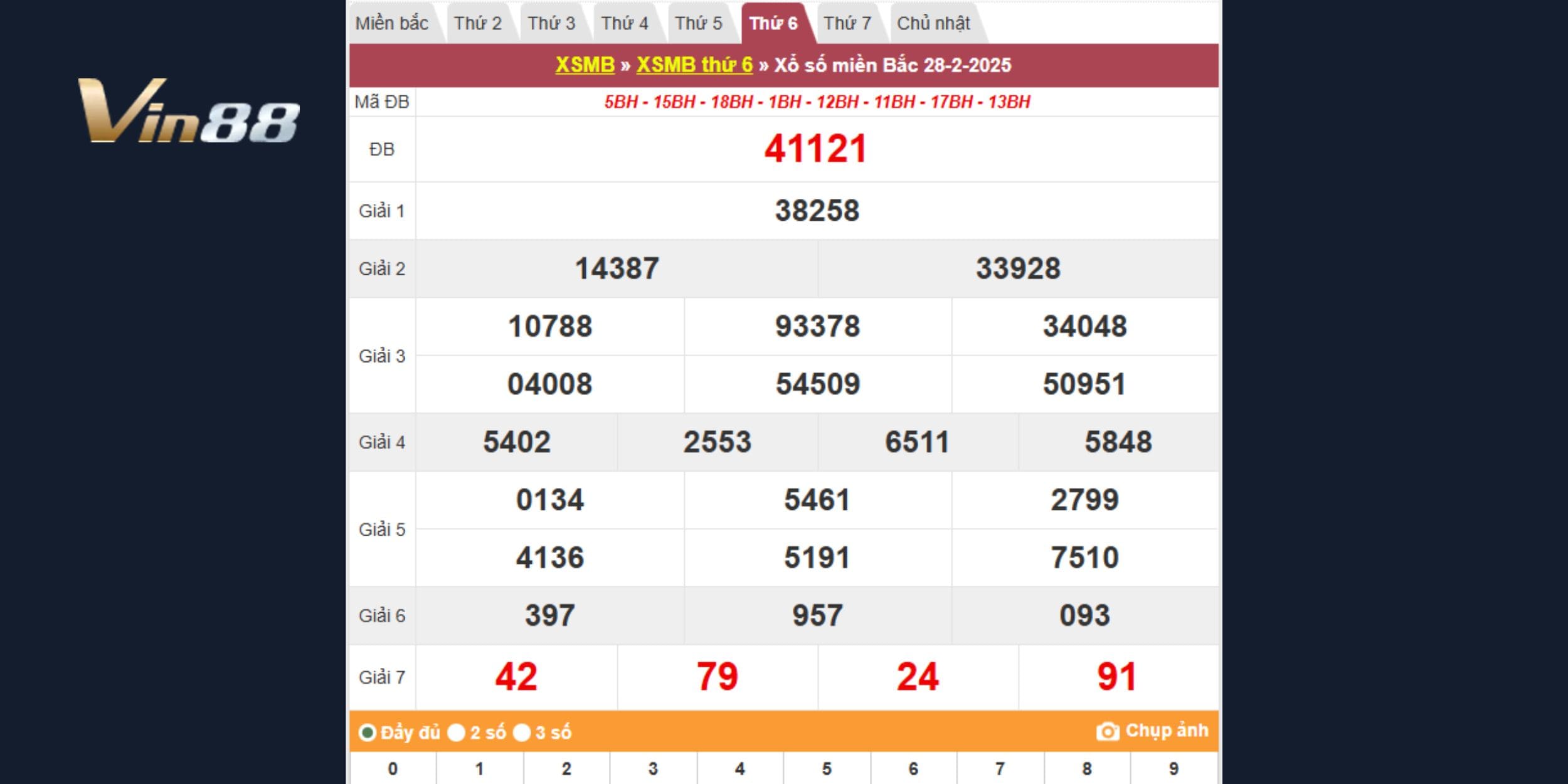Select the 2 số radio option
The image size is (1568, 784).
[x=457, y=733]
